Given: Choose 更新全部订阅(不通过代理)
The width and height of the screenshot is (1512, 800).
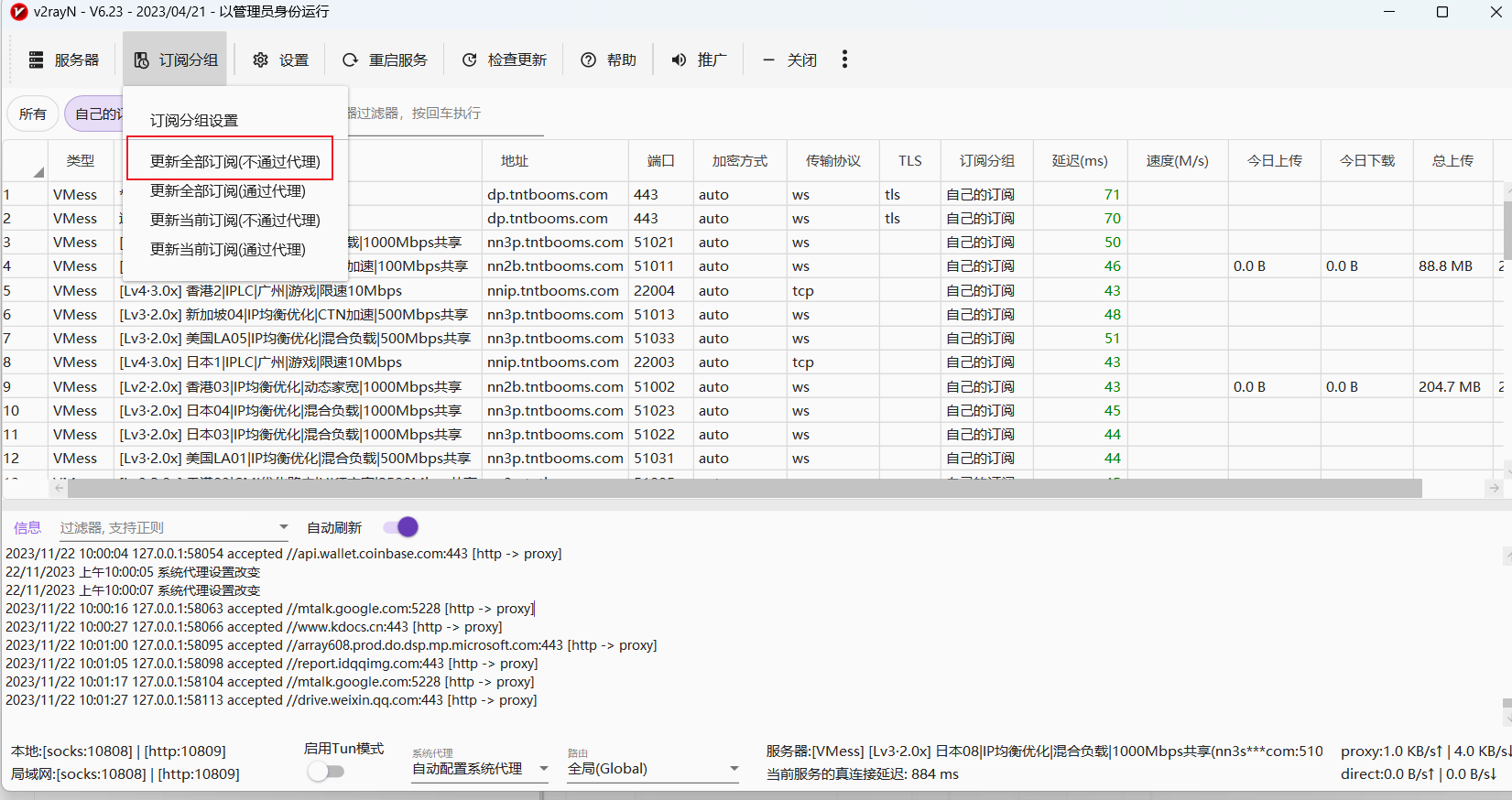Looking at the screenshot, I should (x=234, y=161).
